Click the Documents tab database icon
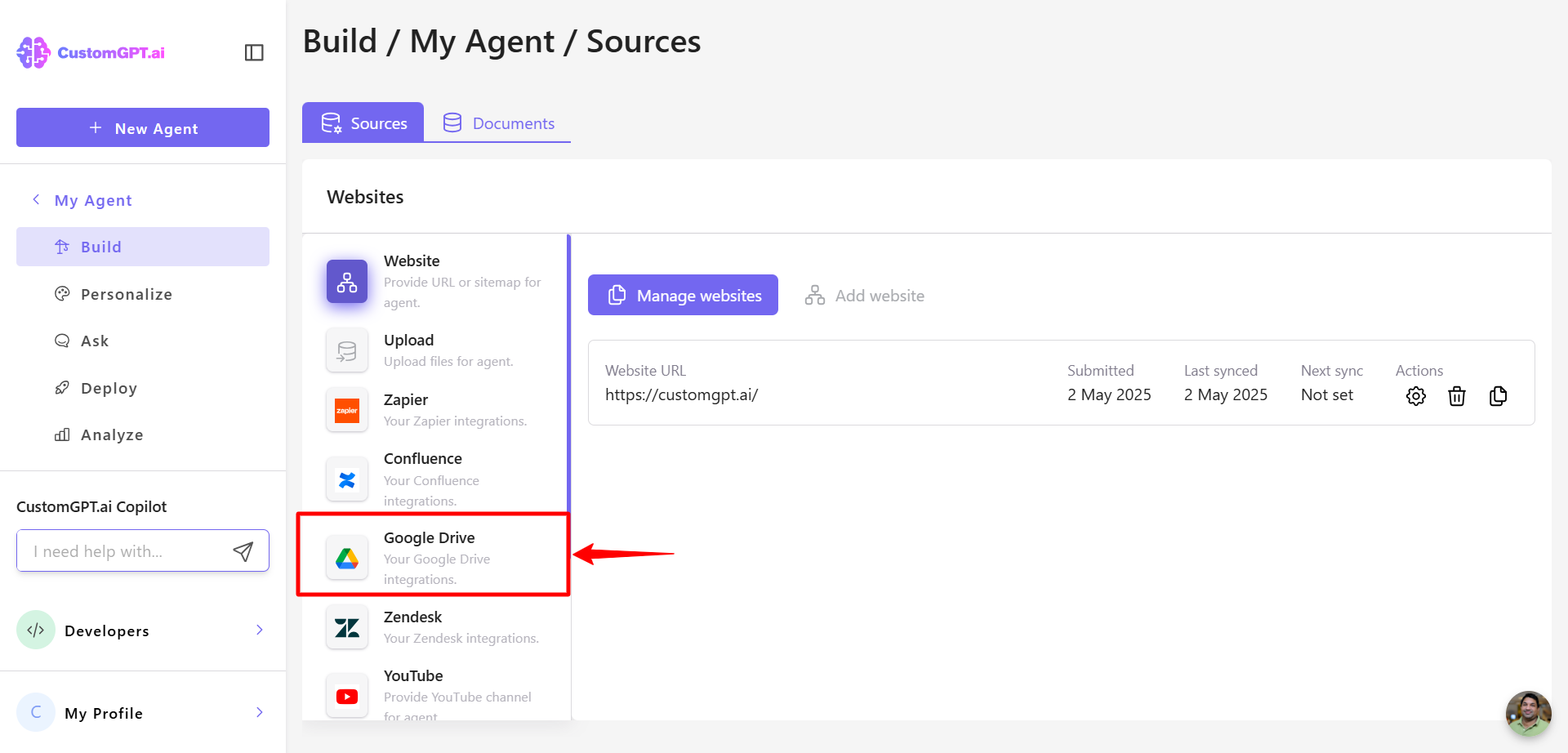 [452, 123]
